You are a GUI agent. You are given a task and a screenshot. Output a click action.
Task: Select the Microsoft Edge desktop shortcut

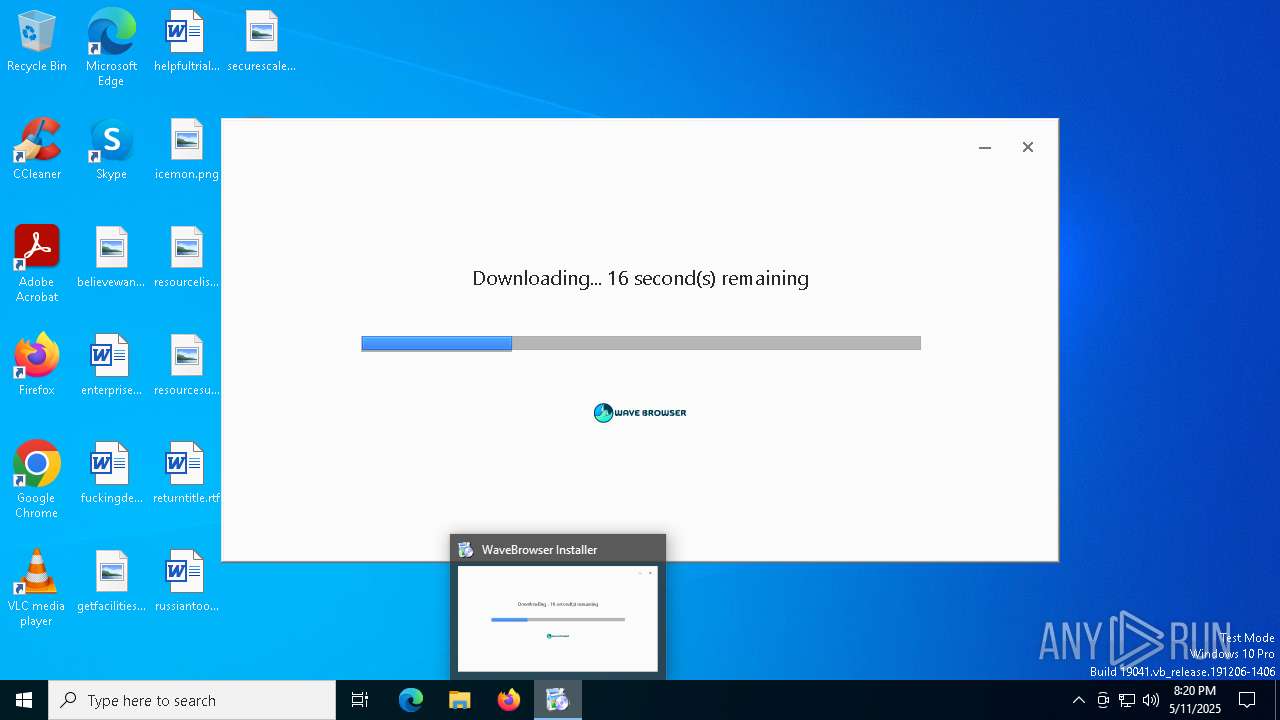[111, 48]
